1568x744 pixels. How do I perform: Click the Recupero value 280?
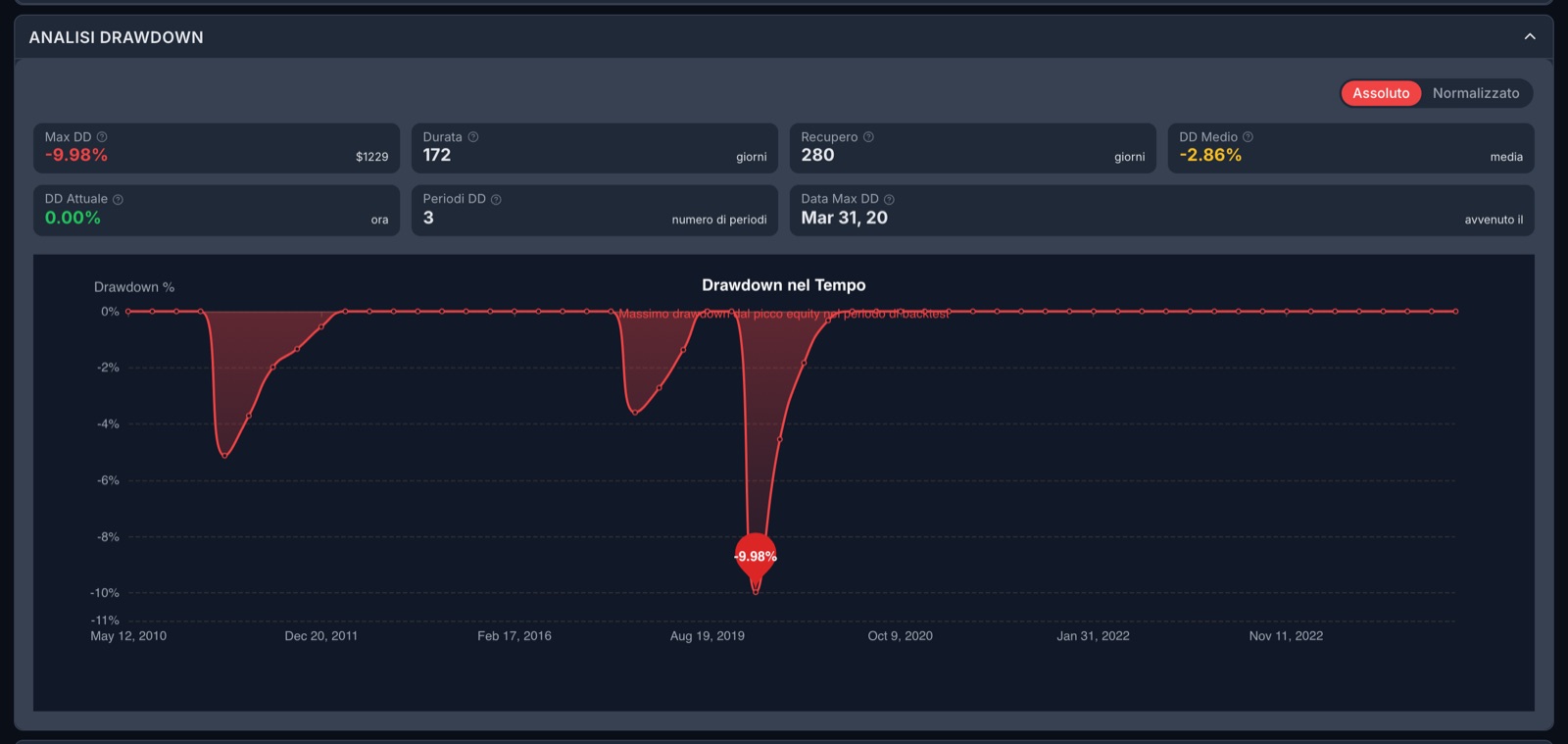coord(817,155)
